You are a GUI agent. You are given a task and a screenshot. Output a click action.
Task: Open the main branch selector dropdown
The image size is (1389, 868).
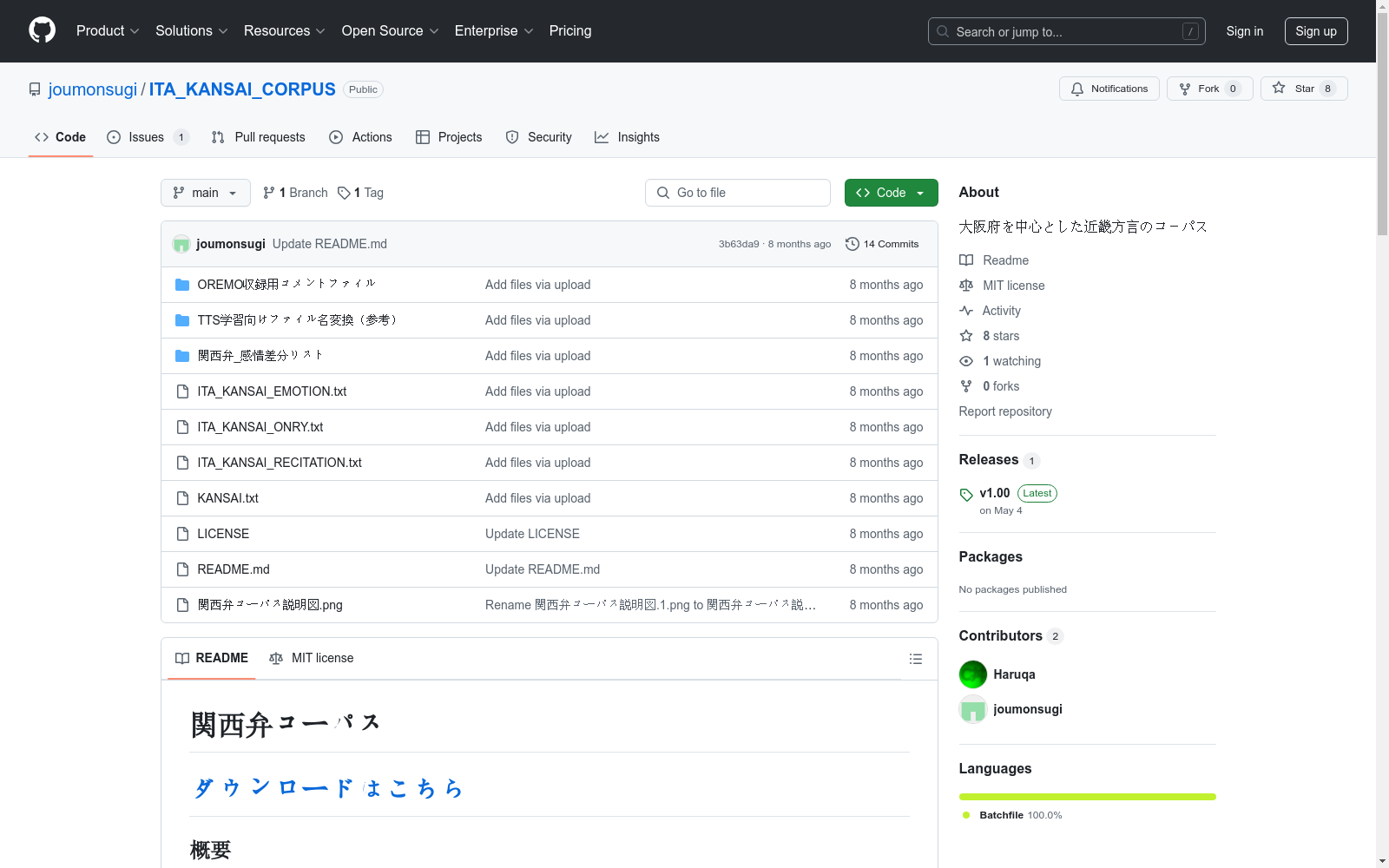[206, 193]
